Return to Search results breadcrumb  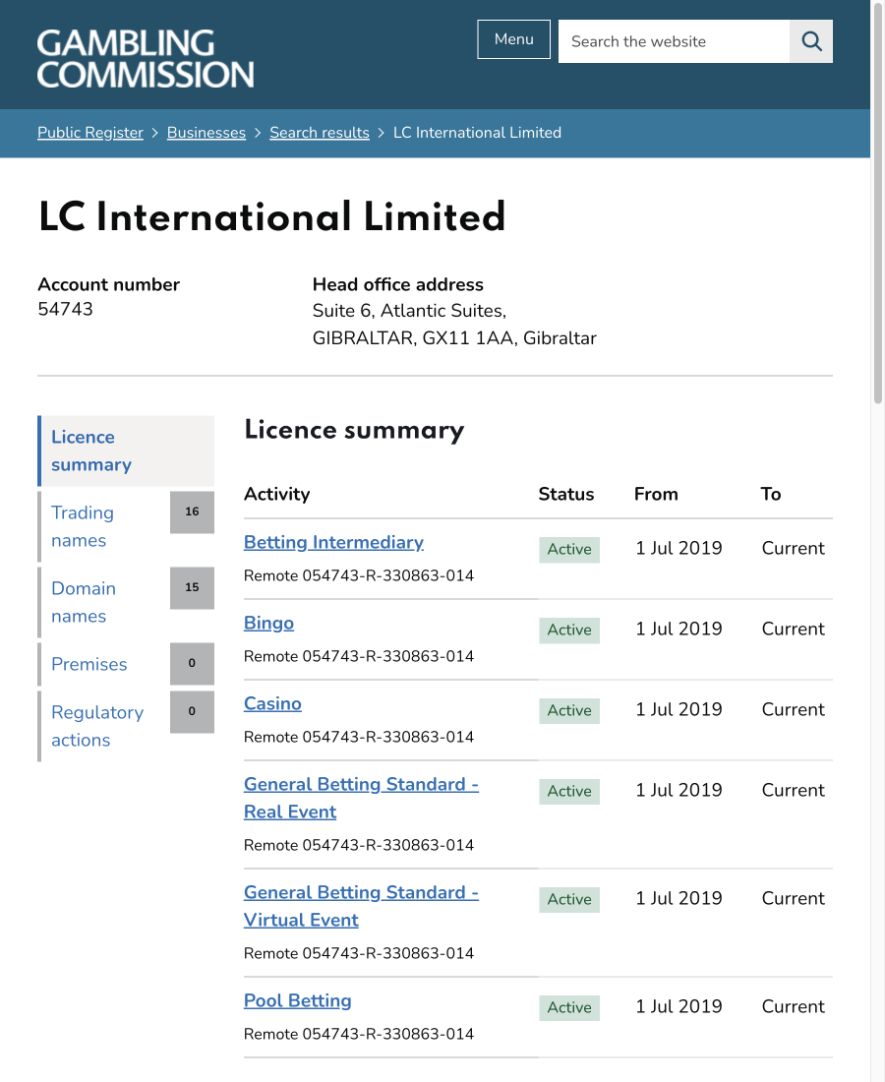click(319, 132)
